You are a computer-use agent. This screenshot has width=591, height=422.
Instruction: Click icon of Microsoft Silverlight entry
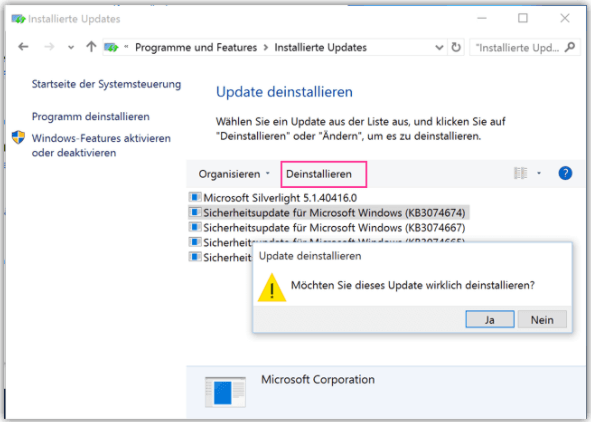(194, 197)
